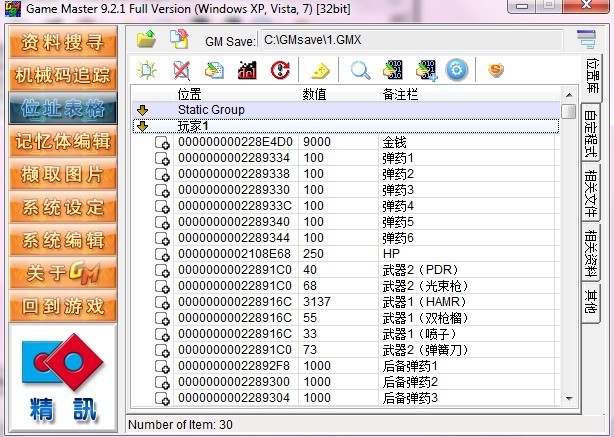Image resolution: width=614 pixels, height=437 pixels.
Task: Click the open folder icon in top toolbar
Action: click(x=146, y=40)
